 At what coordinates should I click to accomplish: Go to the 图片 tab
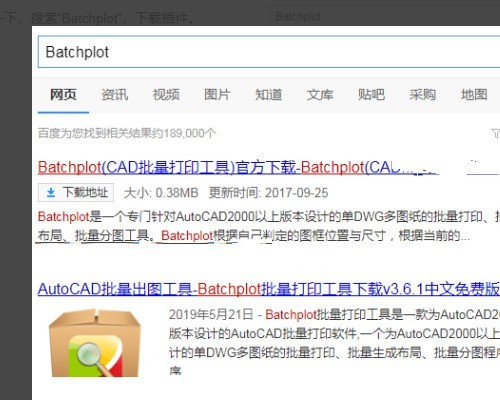[x=217, y=95]
